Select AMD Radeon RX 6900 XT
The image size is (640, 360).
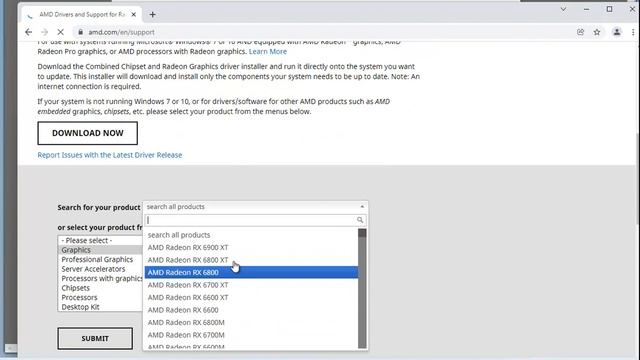point(251,247)
